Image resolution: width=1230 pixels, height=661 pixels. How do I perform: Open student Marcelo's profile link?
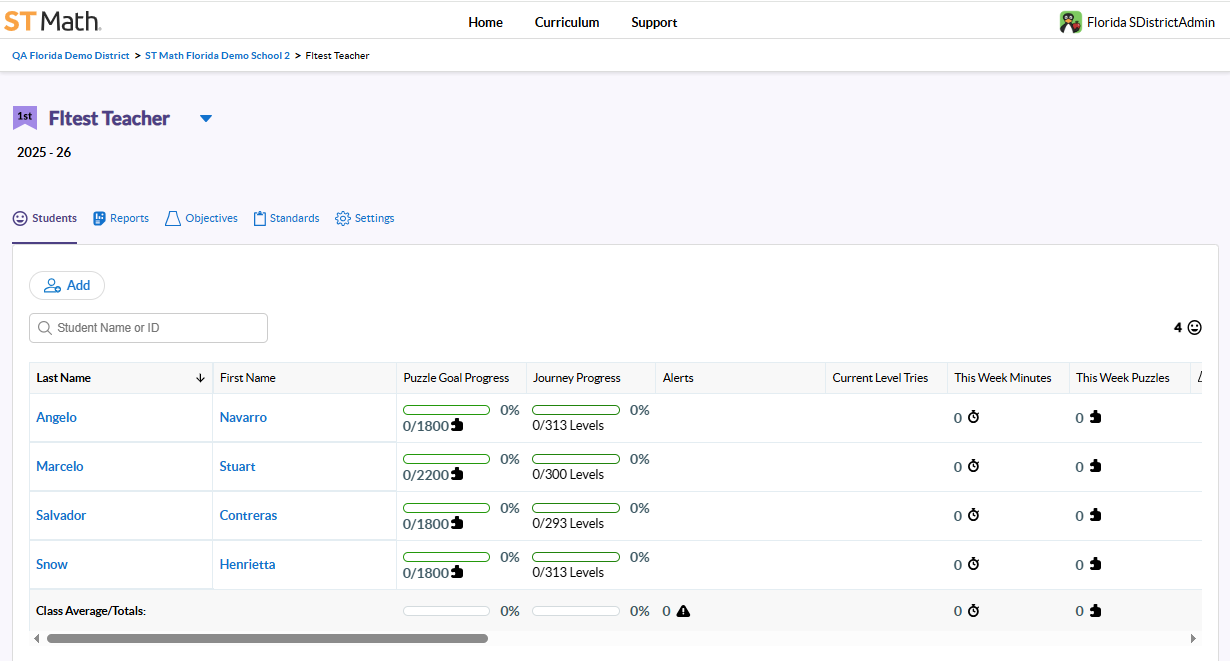click(x=60, y=466)
